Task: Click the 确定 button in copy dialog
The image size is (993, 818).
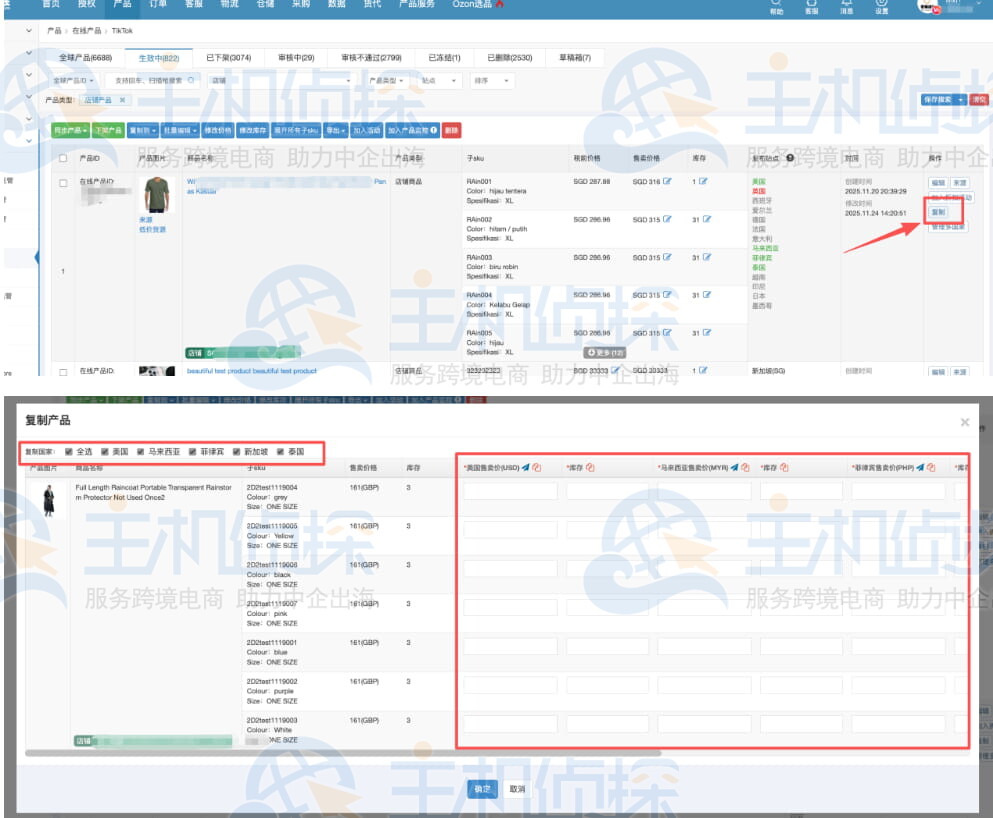Action: [x=482, y=789]
